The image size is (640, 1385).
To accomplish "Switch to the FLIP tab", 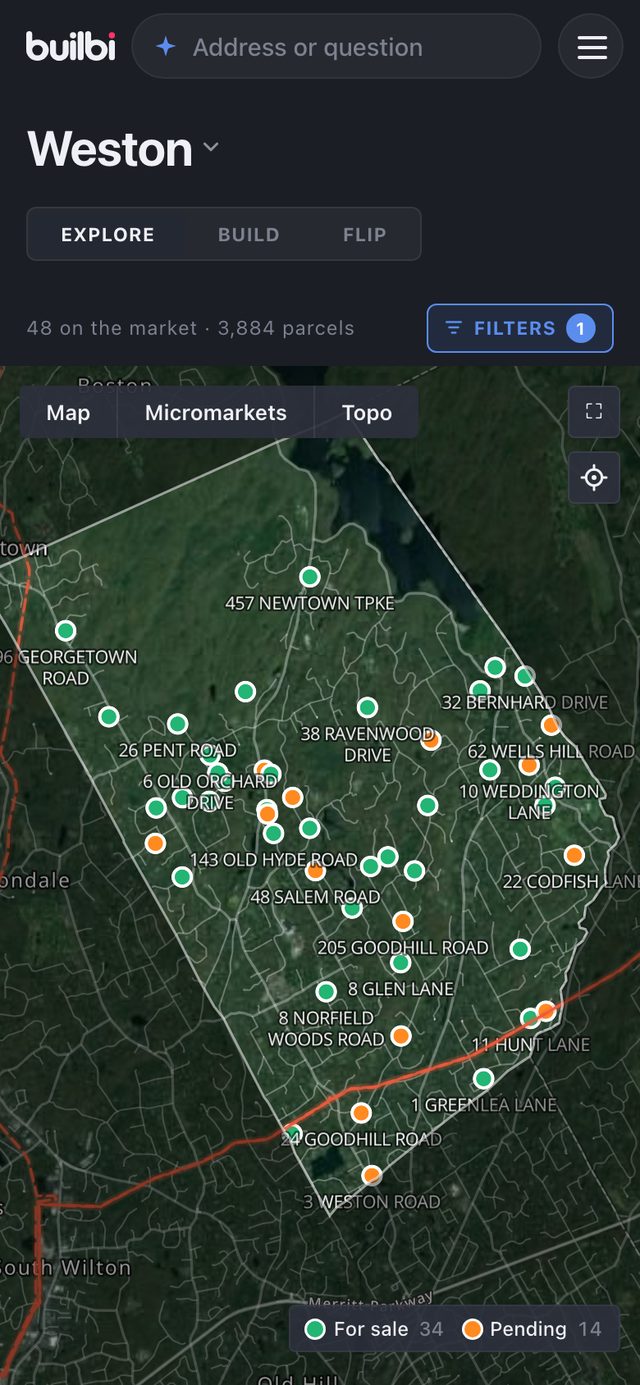I will [x=365, y=234].
